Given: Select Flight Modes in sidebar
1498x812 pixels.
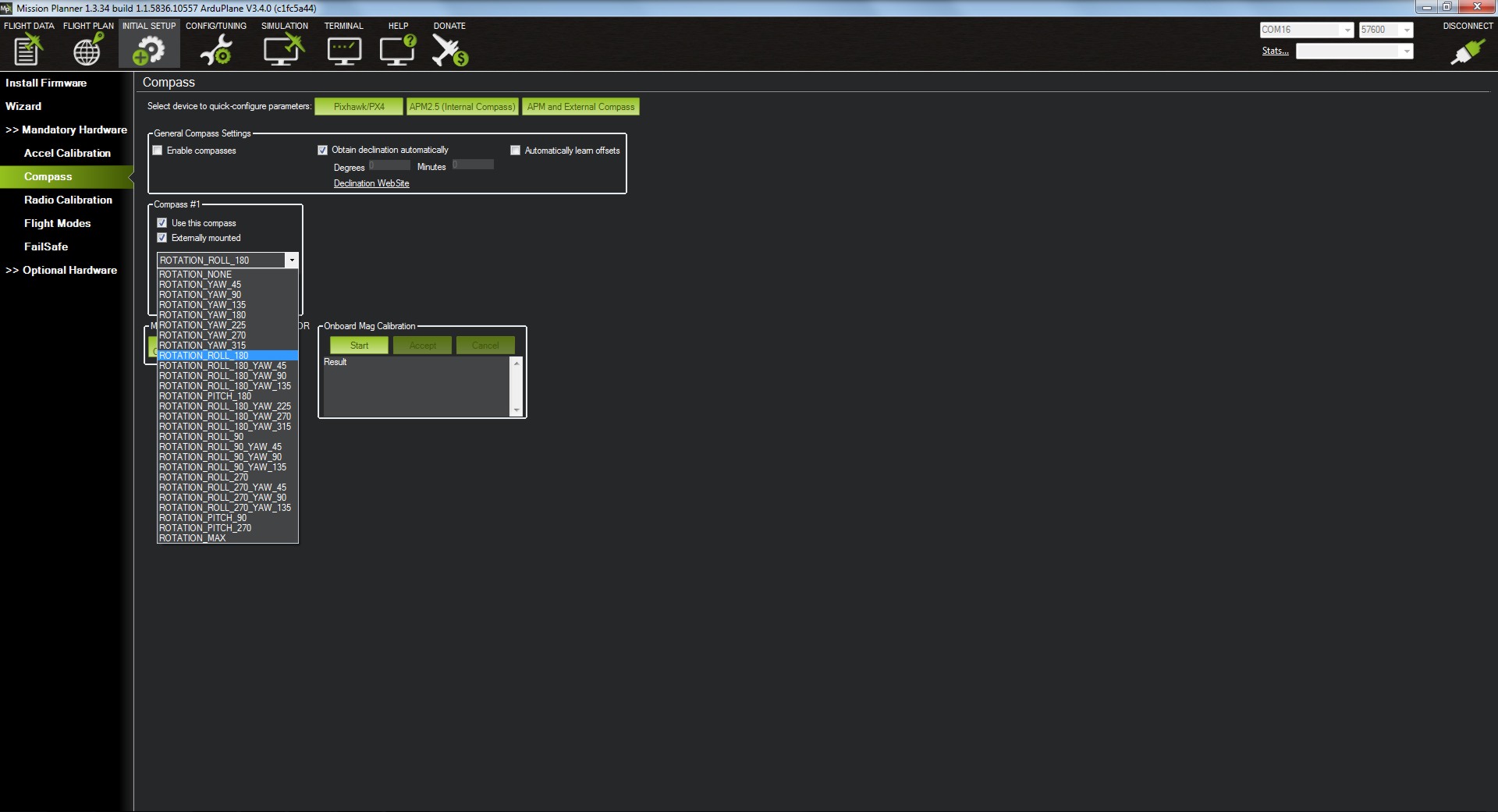Looking at the screenshot, I should pos(57,223).
